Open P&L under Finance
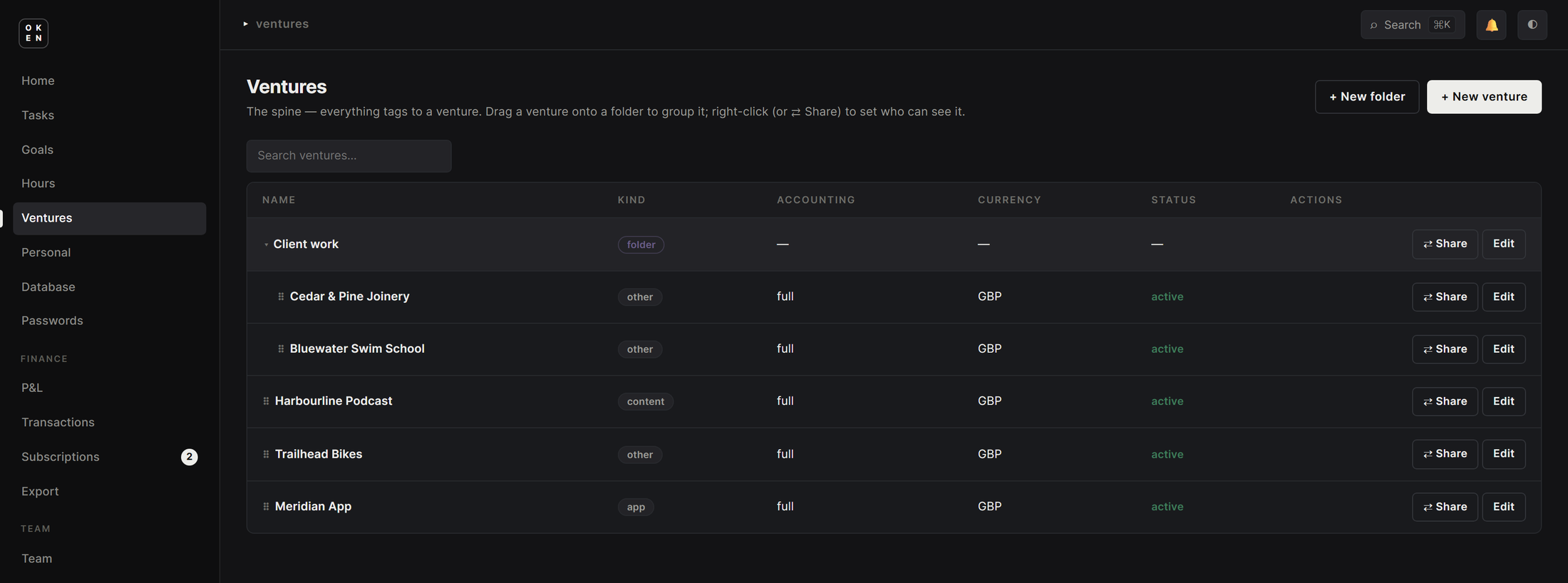1568x583 pixels. click(x=110, y=388)
